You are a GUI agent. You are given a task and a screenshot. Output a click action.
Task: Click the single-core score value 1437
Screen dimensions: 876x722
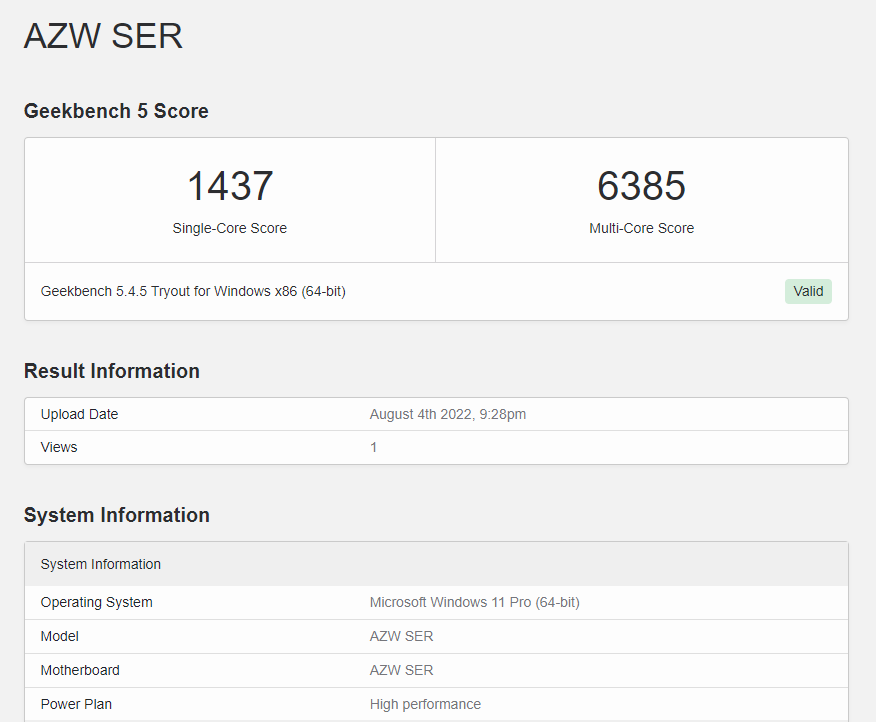click(x=230, y=186)
